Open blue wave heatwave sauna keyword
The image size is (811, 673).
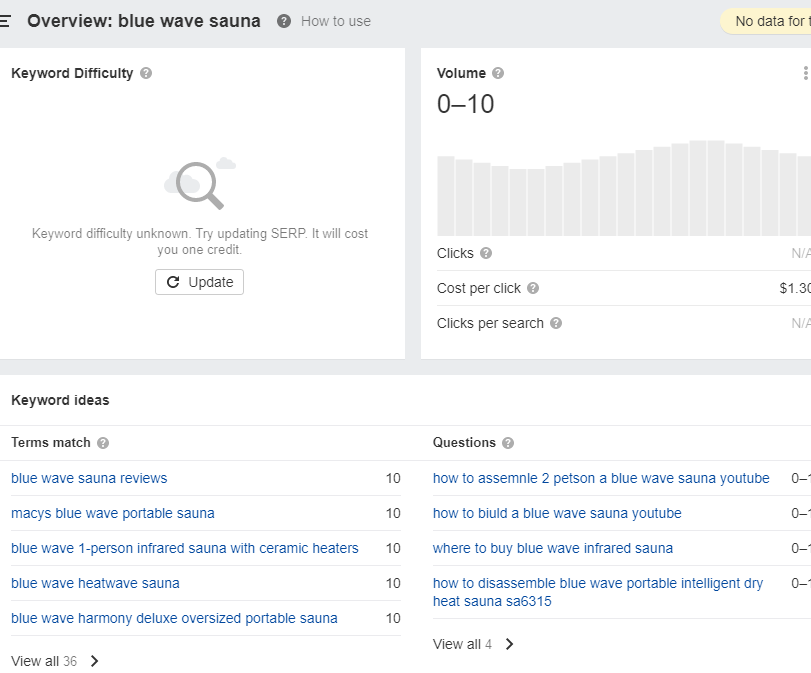click(x=95, y=583)
